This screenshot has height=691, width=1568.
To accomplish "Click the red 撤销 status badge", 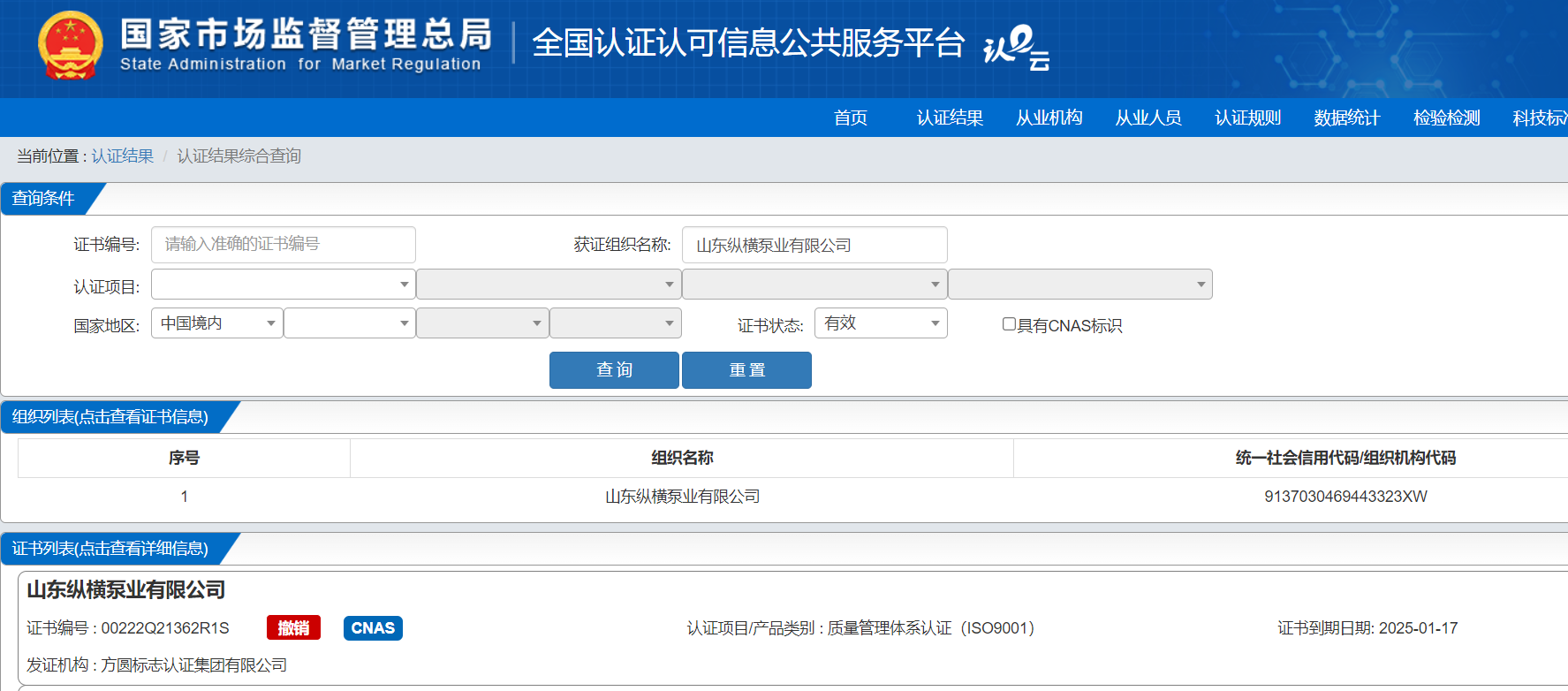I will point(293,627).
